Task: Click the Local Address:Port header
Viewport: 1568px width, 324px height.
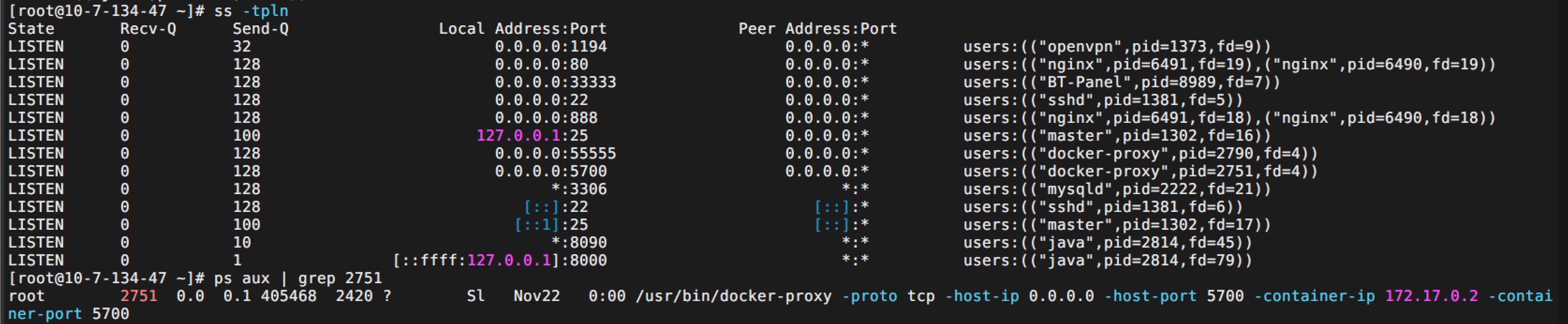Action: 523,29
